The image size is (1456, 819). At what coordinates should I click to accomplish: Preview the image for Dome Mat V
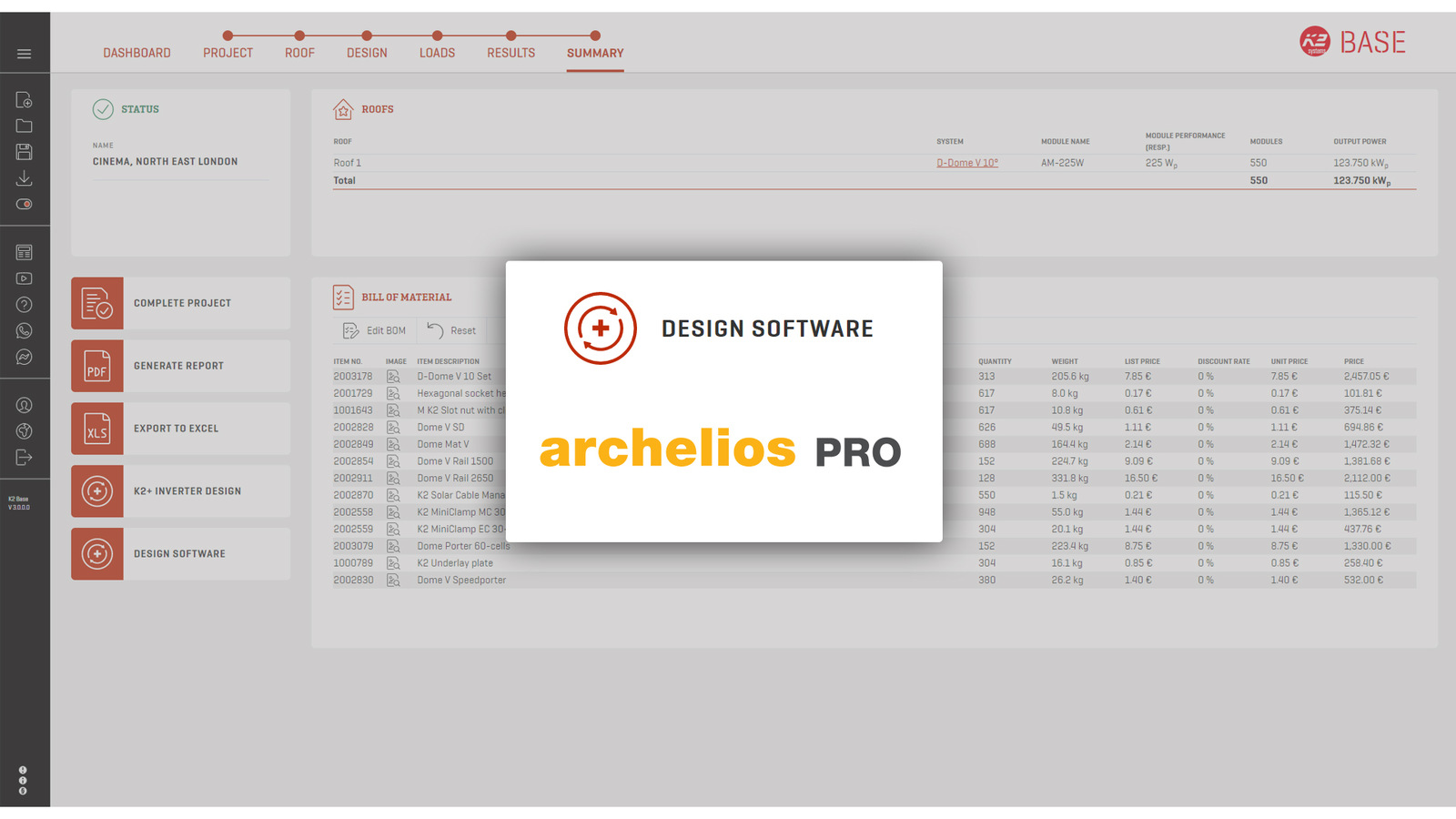393,444
